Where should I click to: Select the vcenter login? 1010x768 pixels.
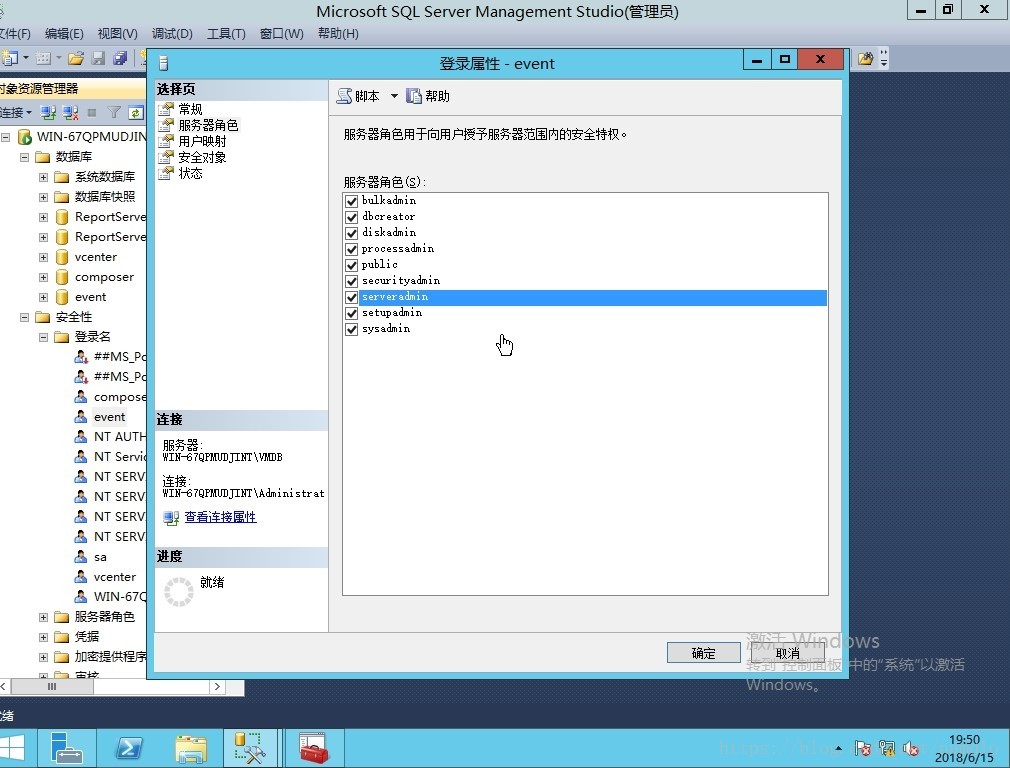point(115,577)
